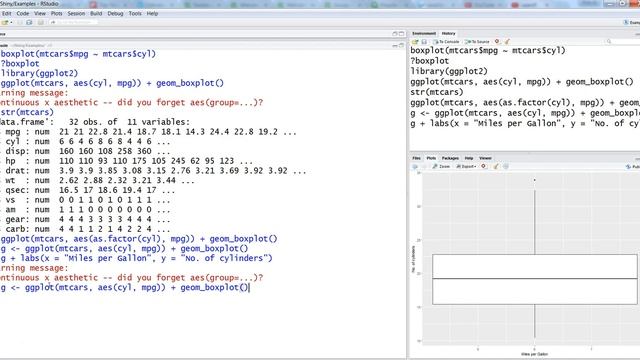Send selected history To Console
This screenshot has width=640, height=360.
[446, 42]
